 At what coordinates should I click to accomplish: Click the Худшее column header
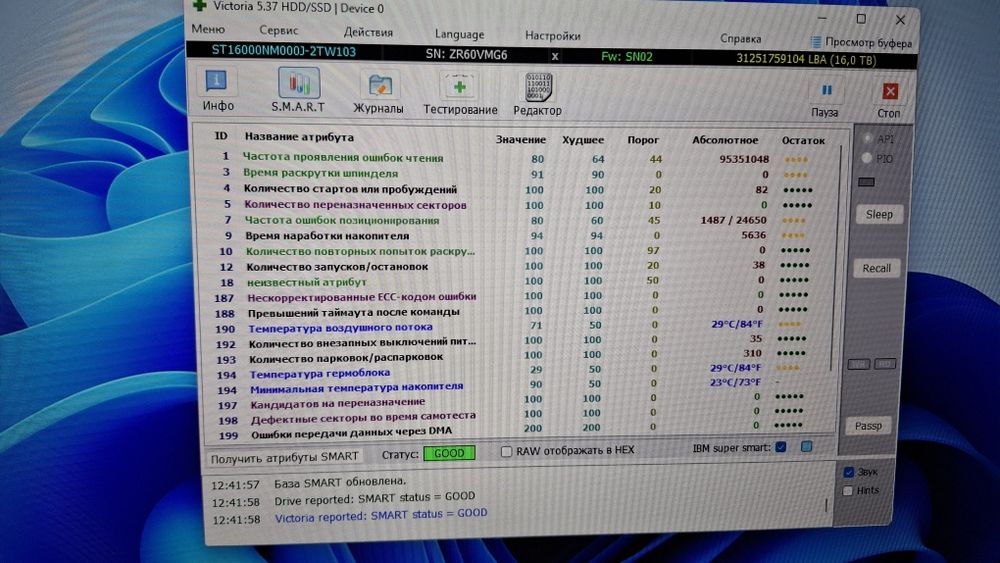582,140
